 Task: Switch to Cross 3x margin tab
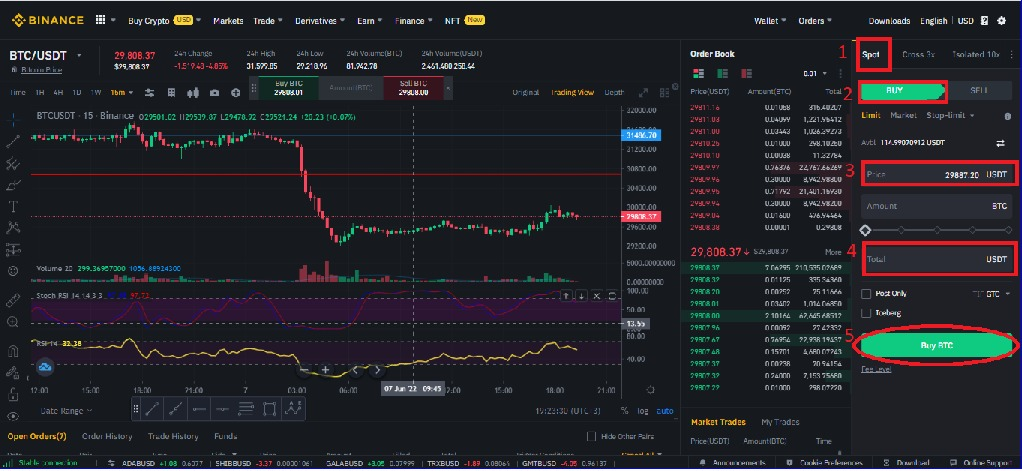click(x=918, y=55)
